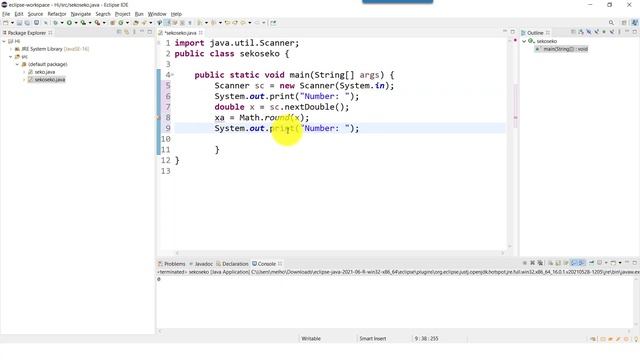640x360 pixels.
Task: Click the Writable status bar field
Action: [311, 339]
